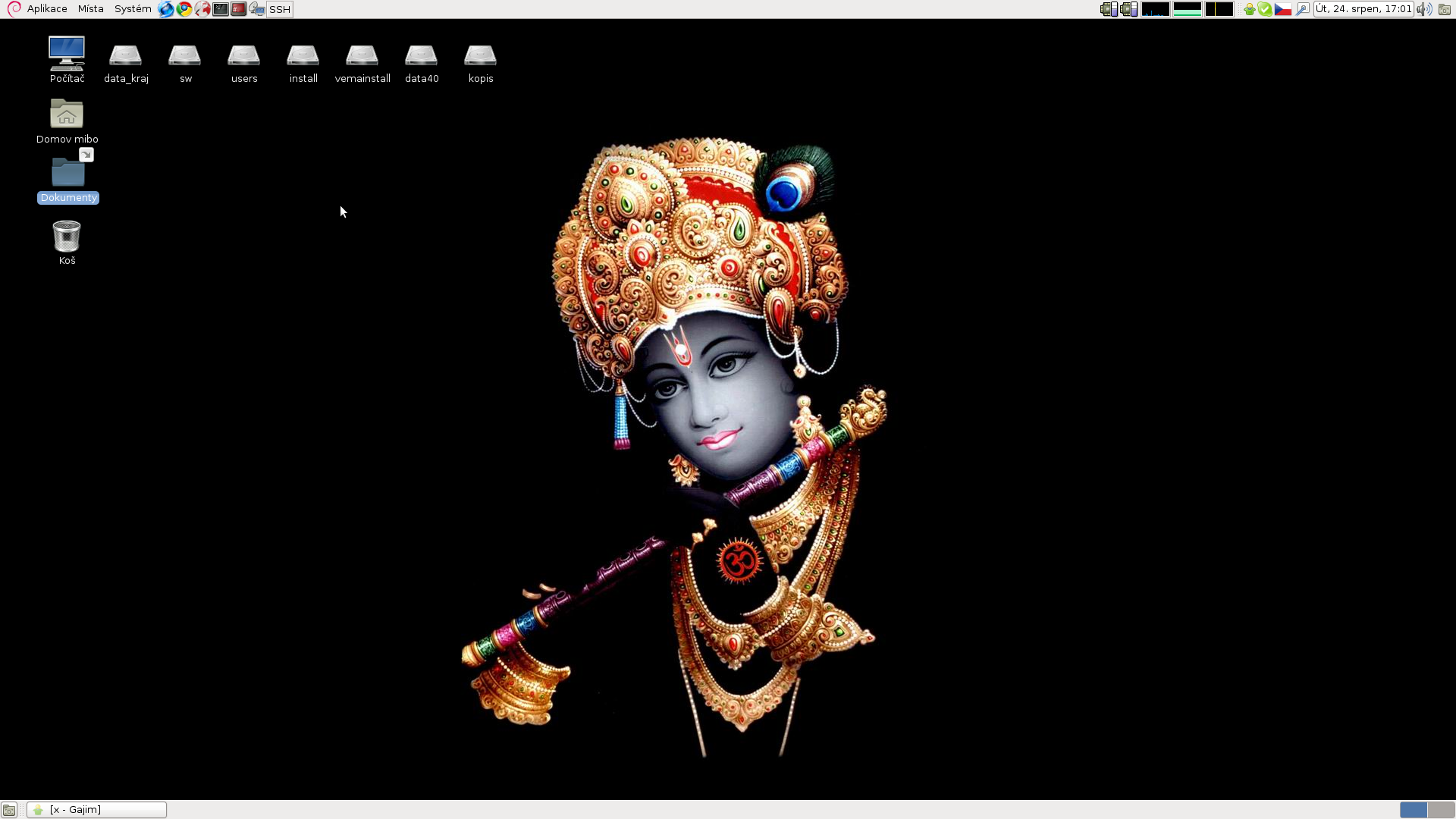
Task: Open the Aplikace menu
Action: (x=47, y=9)
